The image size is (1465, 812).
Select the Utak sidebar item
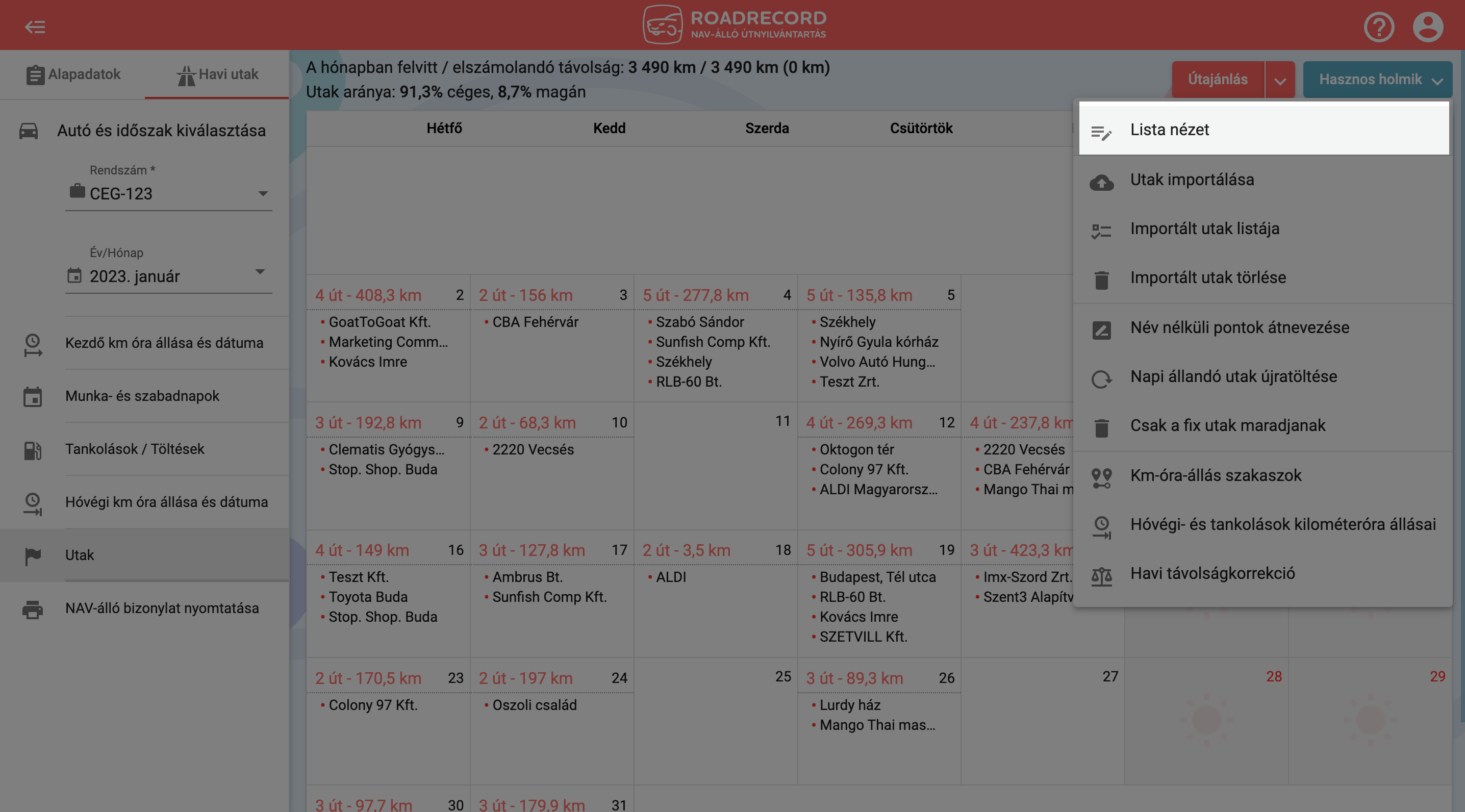(144, 555)
